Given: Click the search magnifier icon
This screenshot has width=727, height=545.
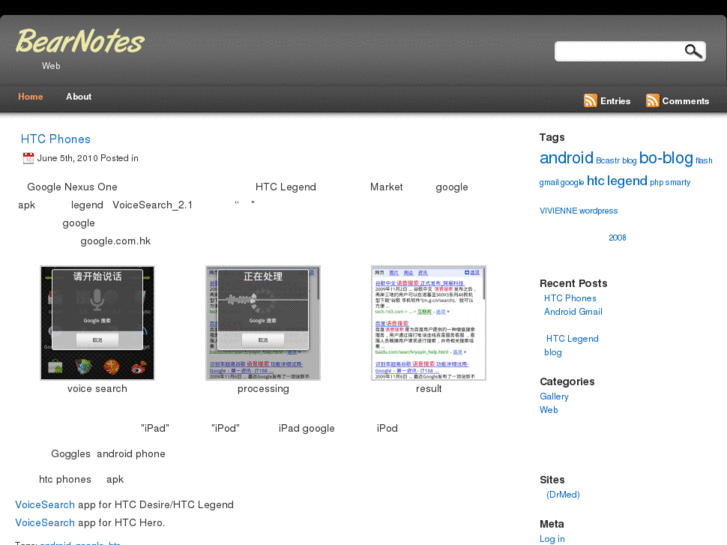Looking at the screenshot, I should (x=693, y=51).
